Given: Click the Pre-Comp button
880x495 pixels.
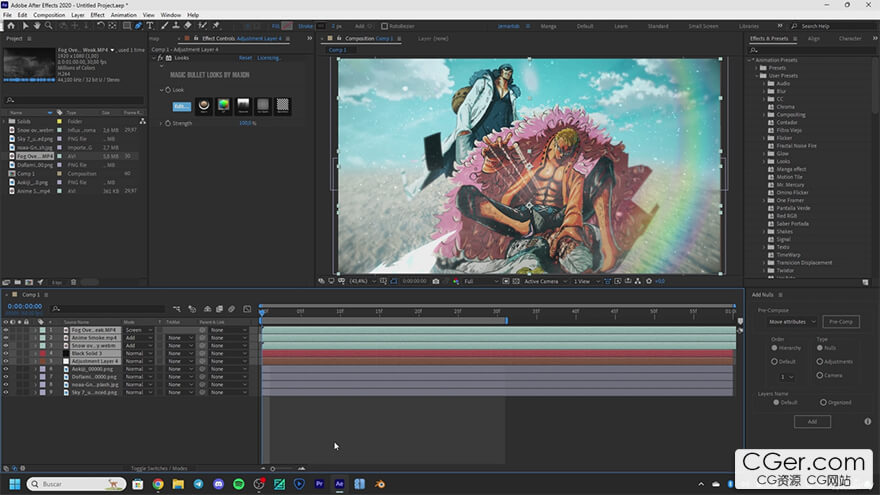Looking at the screenshot, I should [841, 322].
